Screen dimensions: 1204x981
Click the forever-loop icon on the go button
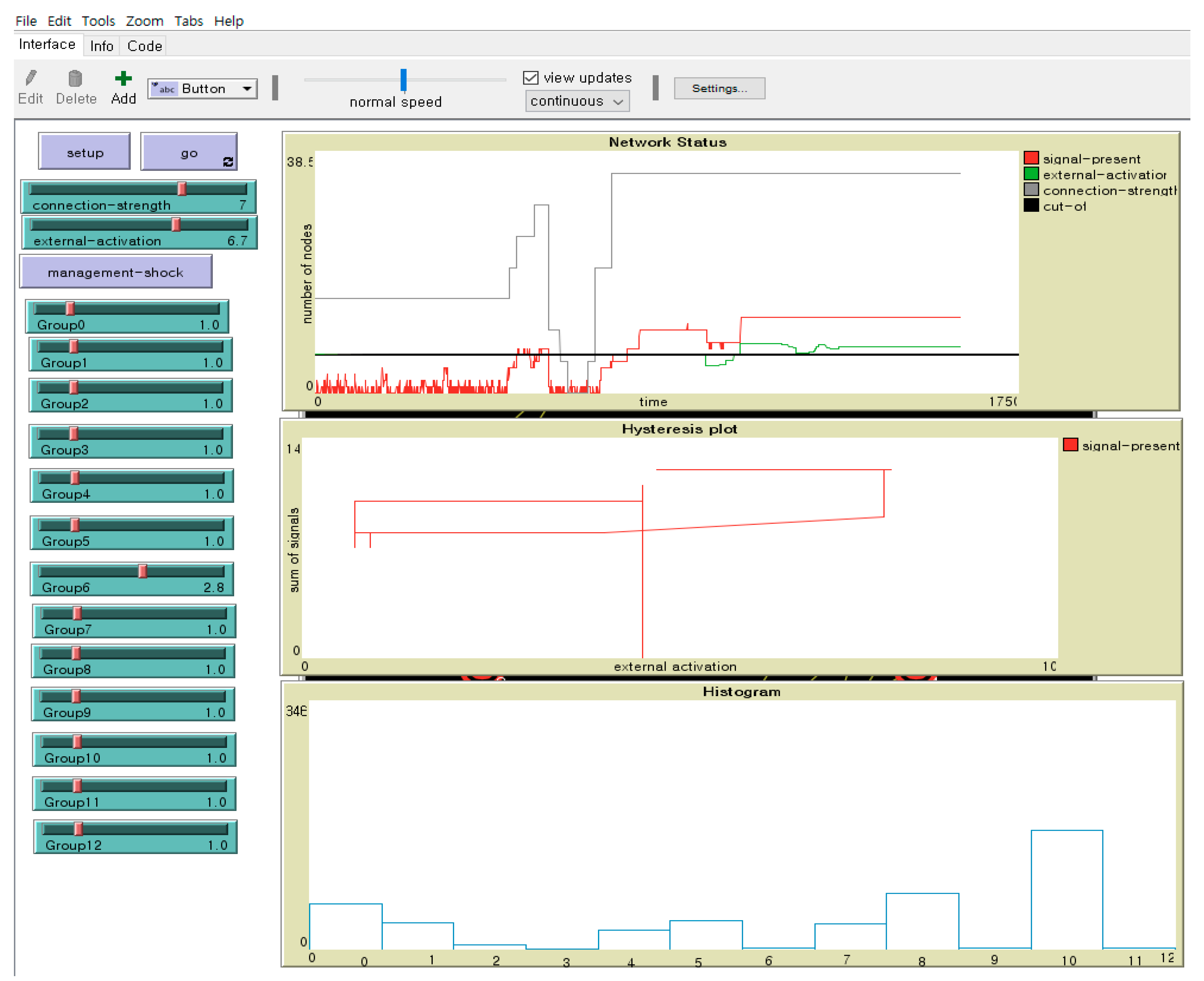pos(228,162)
